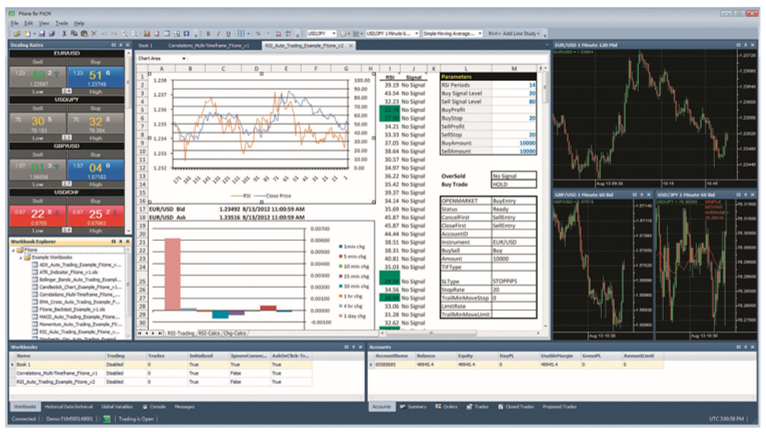Click the Workbook Explorer vertical scrollbar

[x=128, y=293]
